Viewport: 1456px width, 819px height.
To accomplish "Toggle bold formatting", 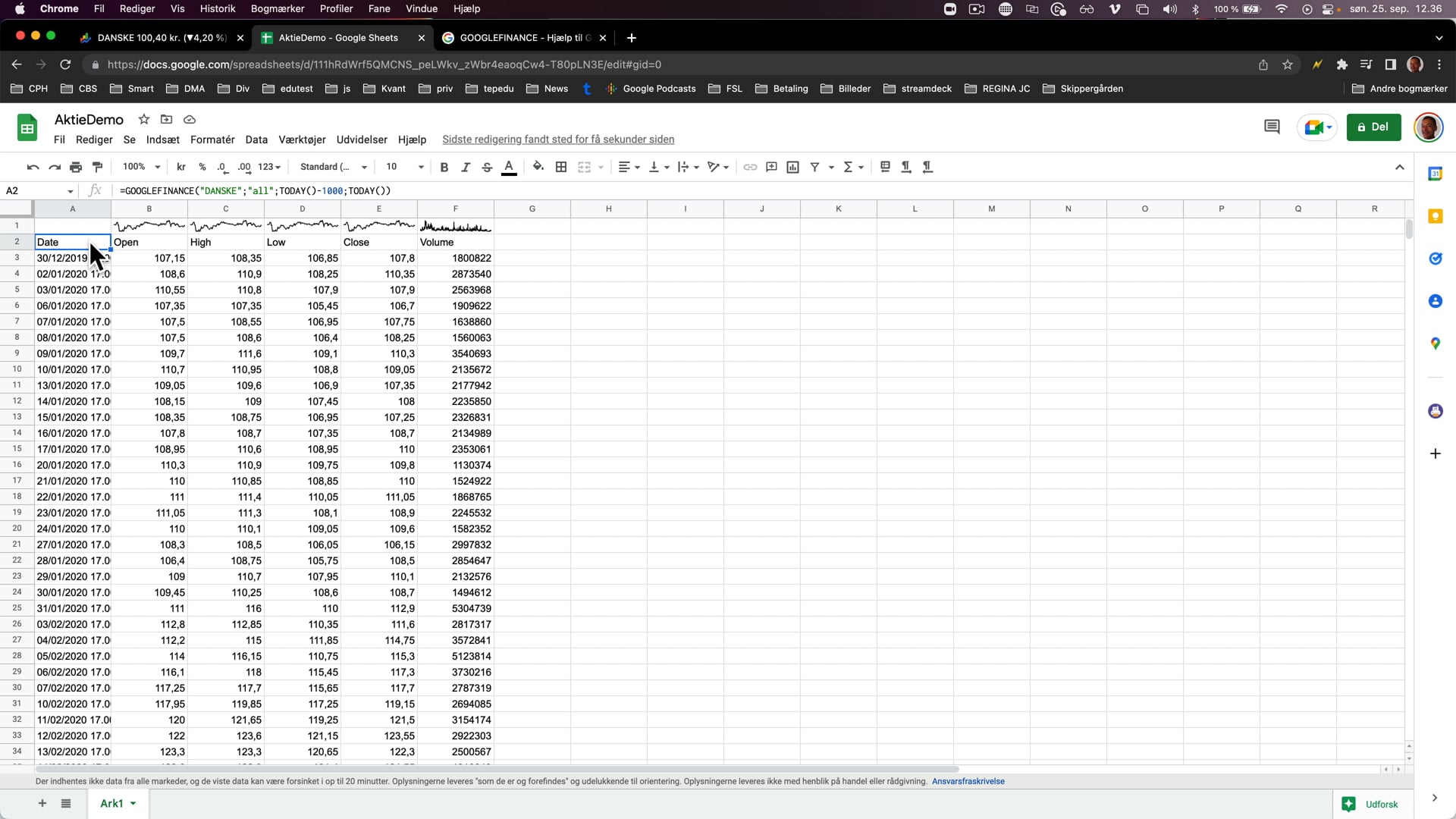I will click(x=444, y=167).
